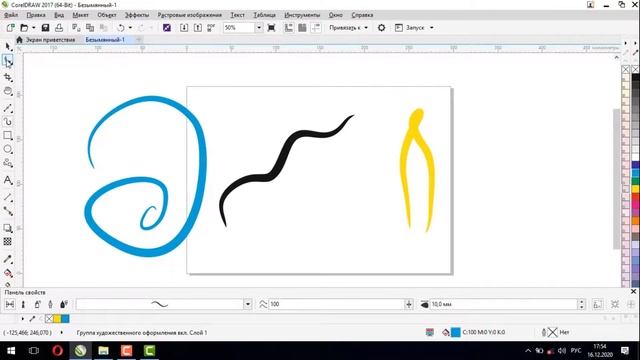Screen dimensions: 640x360
Task: Click the Undo arrow
Action: [x=120, y=28]
